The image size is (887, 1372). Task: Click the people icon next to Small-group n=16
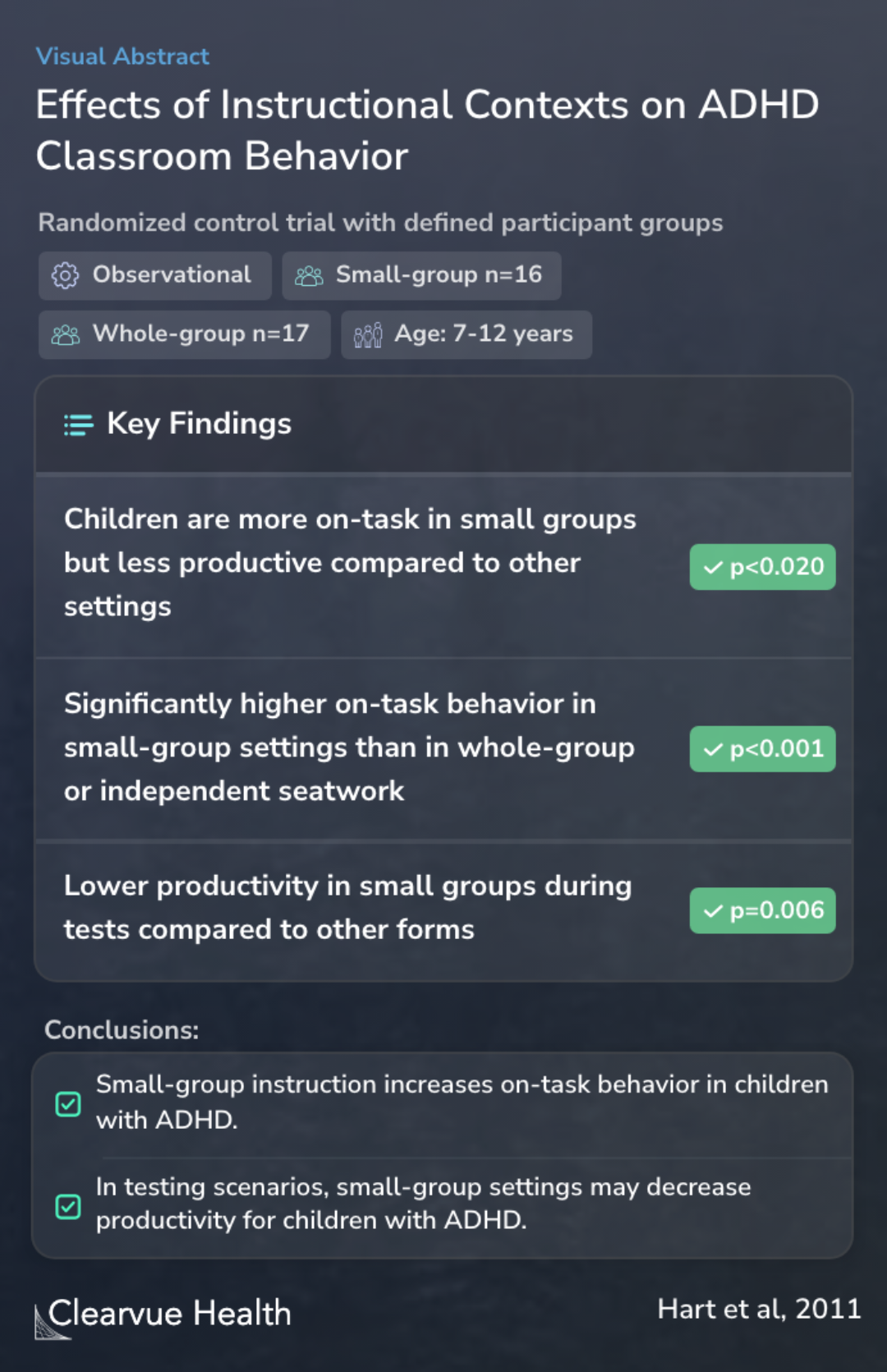click(x=309, y=276)
